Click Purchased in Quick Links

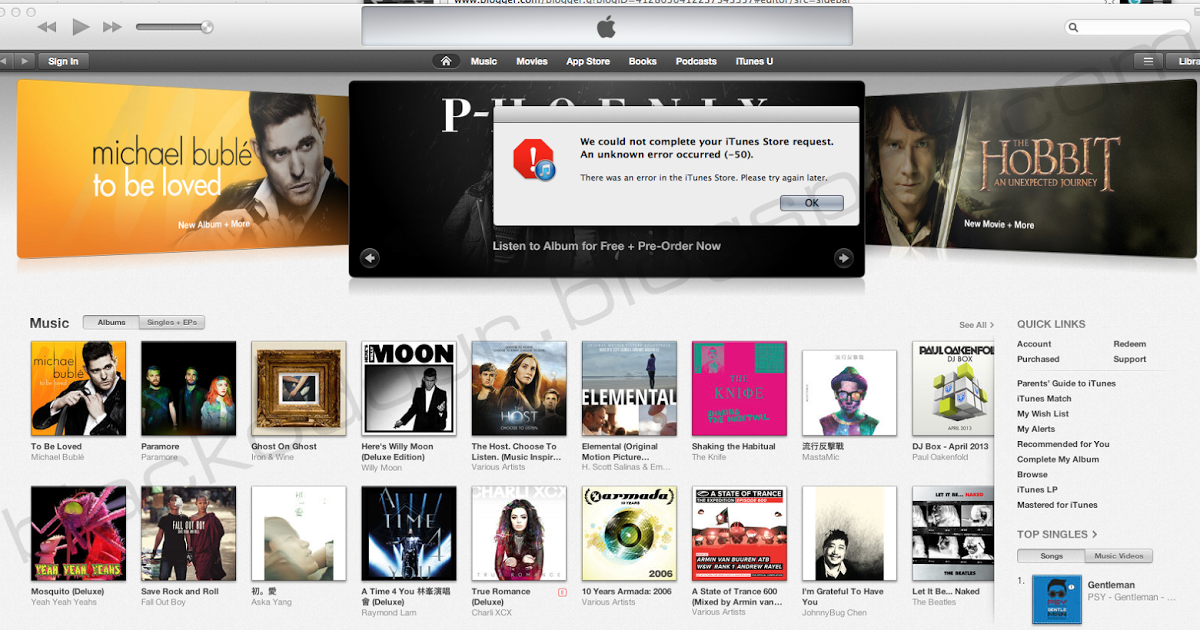[1038, 359]
